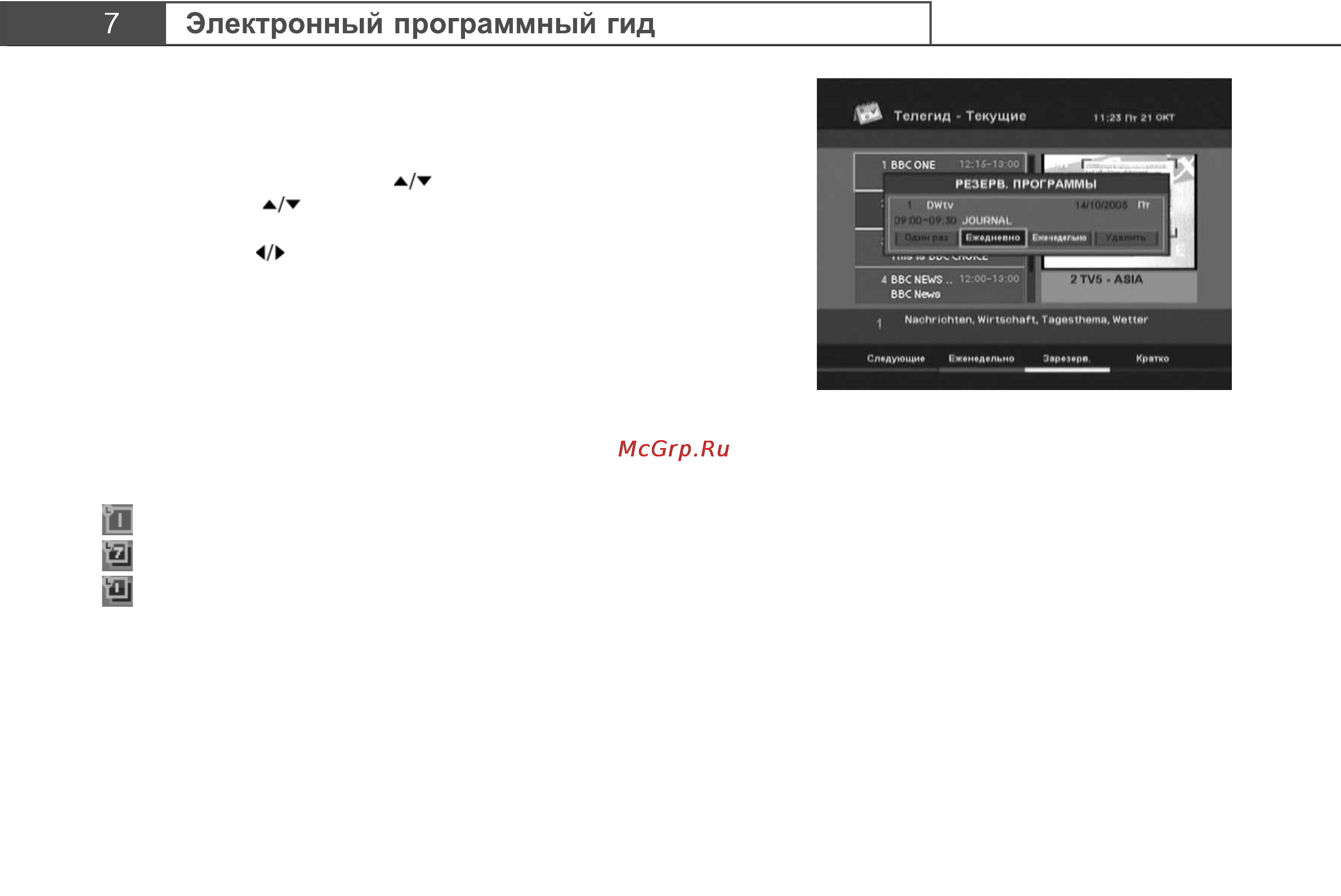The height and width of the screenshot is (896, 1341).
Task: Click the video preview thumbnail
Action: tap(1119, 212)
